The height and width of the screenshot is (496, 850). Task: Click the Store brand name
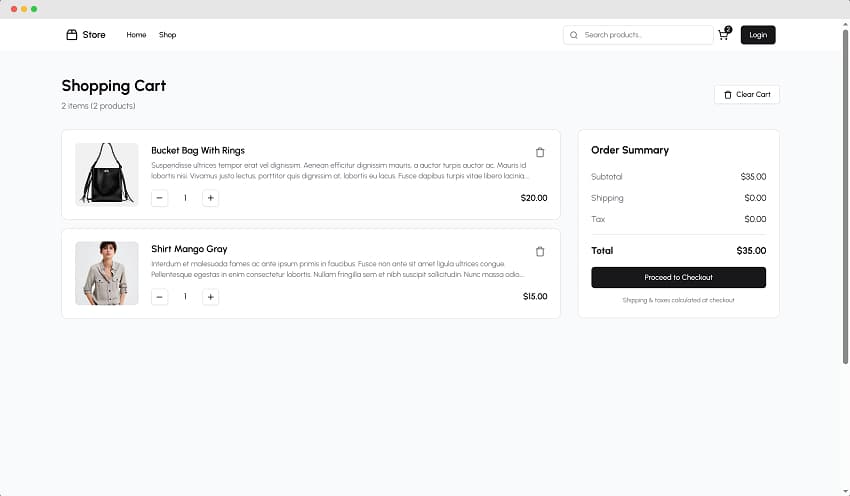(94, 35)
